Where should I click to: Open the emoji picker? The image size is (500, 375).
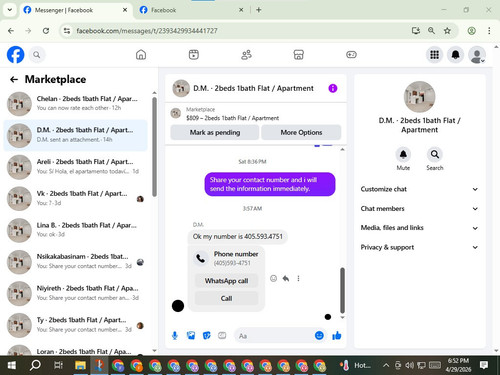click(319, 335)
